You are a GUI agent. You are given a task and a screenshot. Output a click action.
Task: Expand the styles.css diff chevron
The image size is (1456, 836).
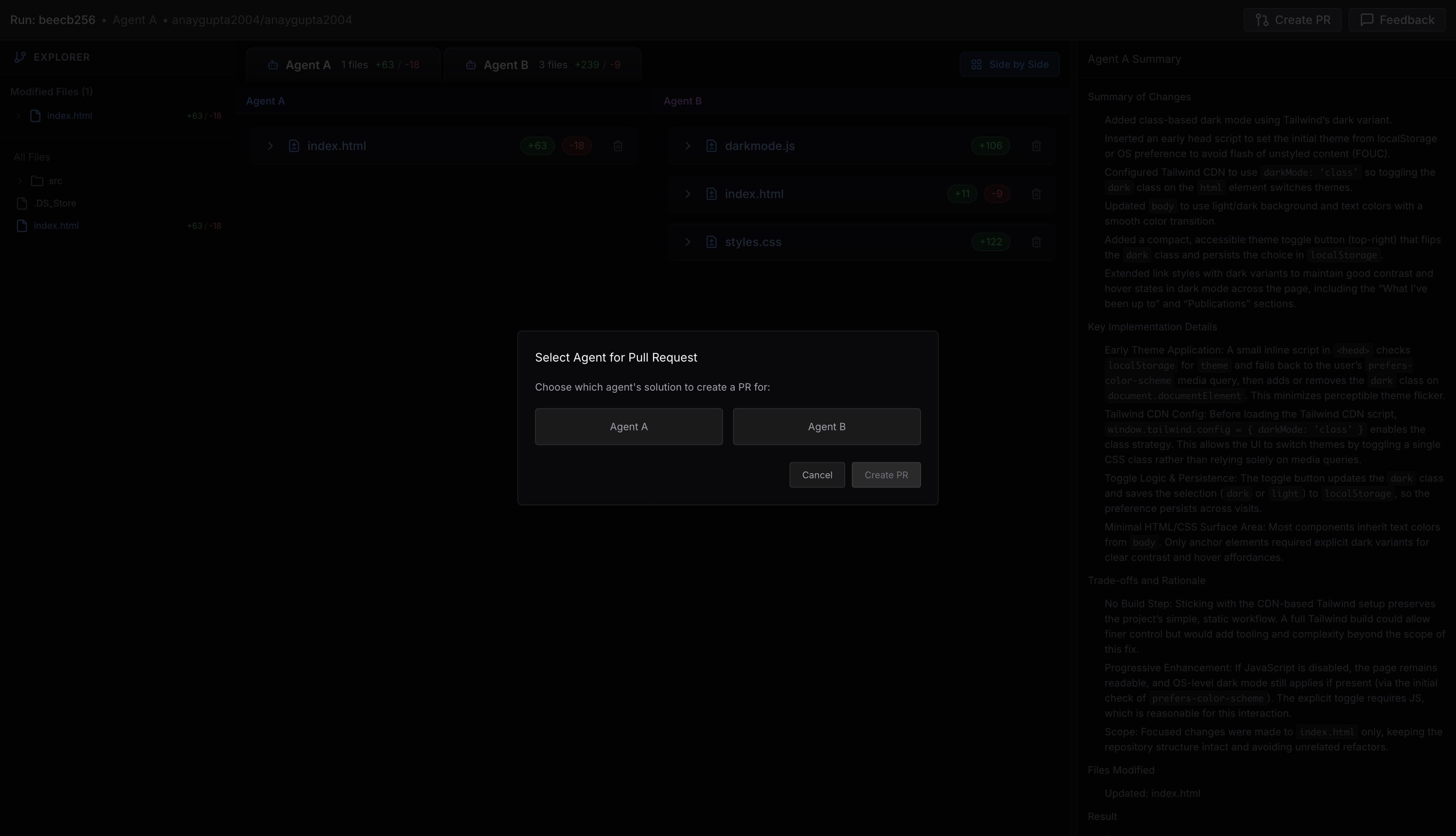[x=688, y=242]
